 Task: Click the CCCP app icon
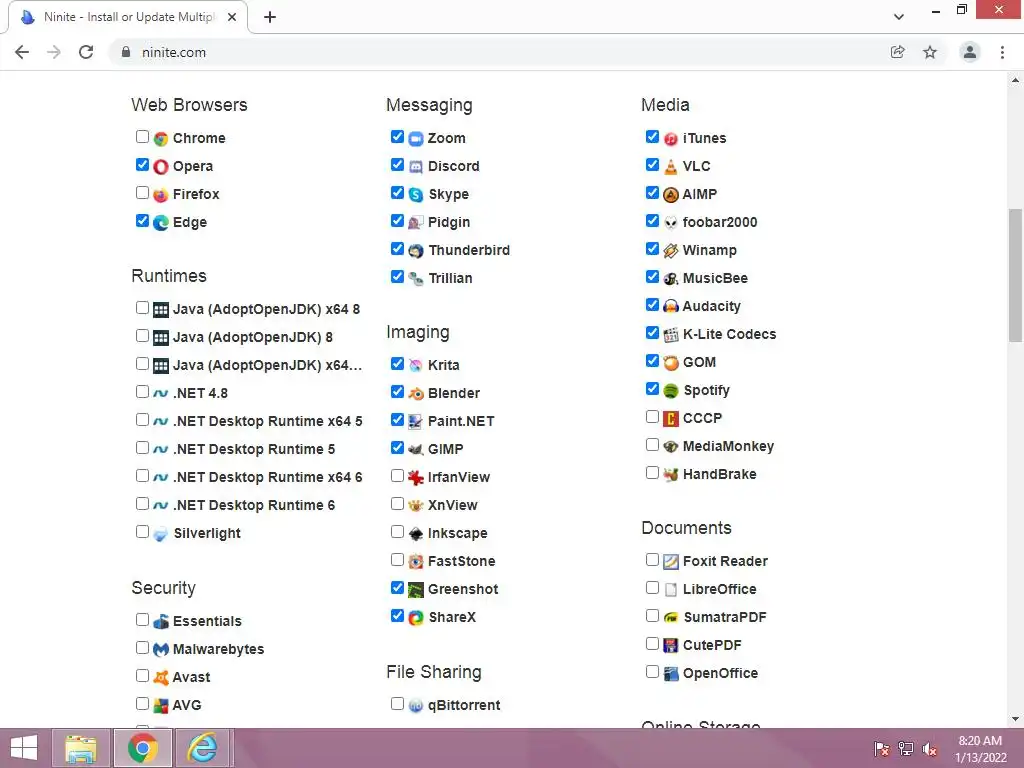[x=671, y=419]
